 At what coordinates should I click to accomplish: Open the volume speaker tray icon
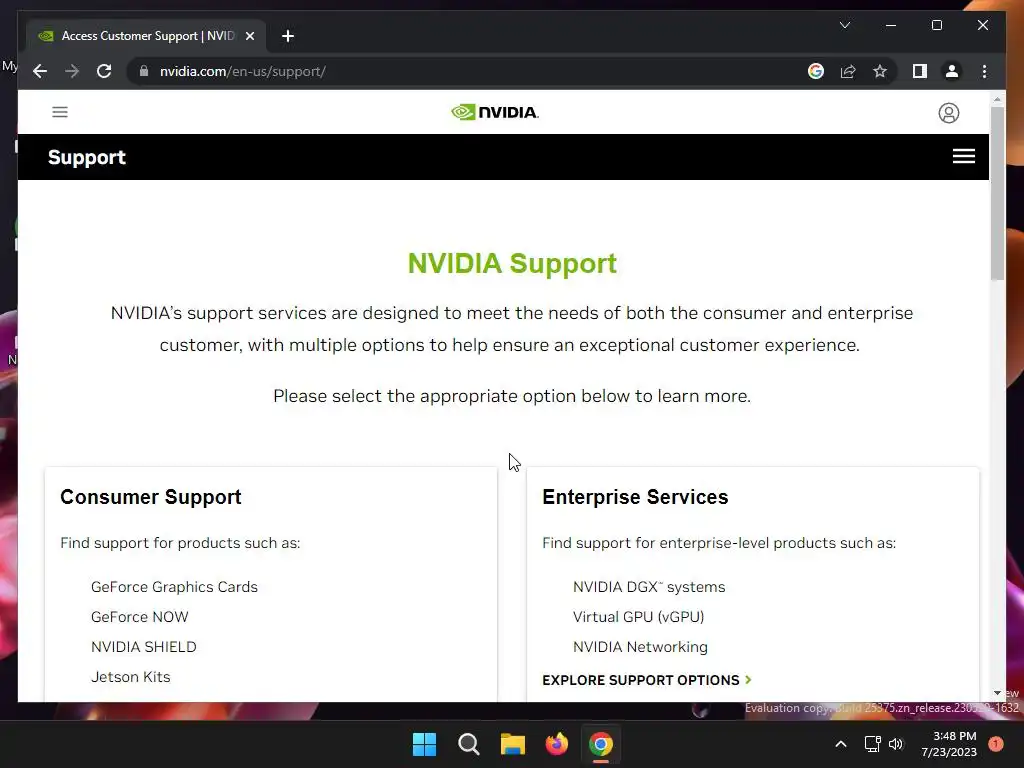pyautogui.click(x=896, y=744)
